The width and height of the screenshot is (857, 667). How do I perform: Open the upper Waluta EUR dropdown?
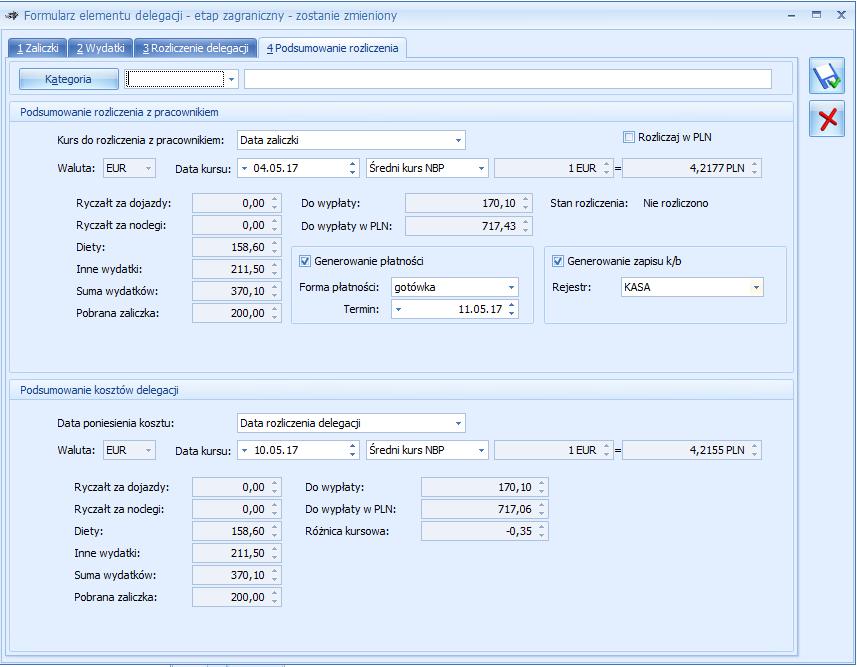coord(148,168)
